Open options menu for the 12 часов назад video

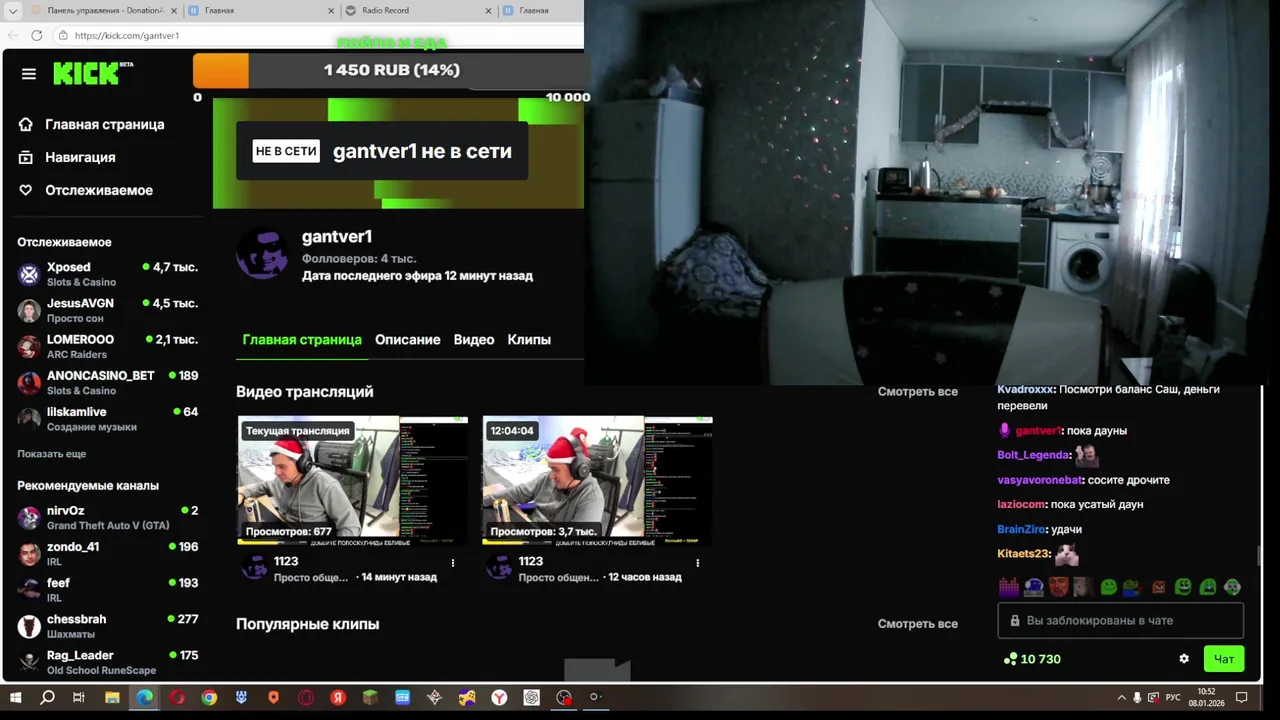[698, 563]
